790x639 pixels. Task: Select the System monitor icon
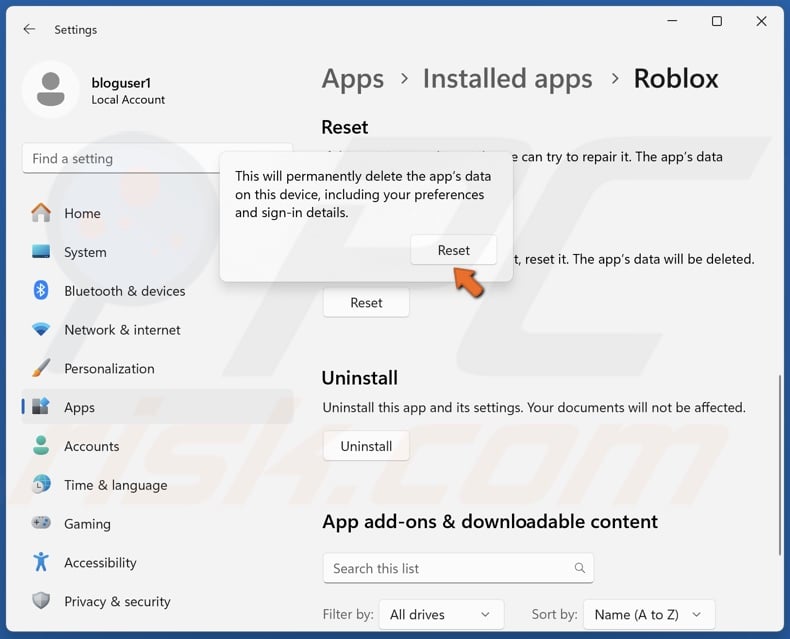pyautogui.click(x=41, y=252)
